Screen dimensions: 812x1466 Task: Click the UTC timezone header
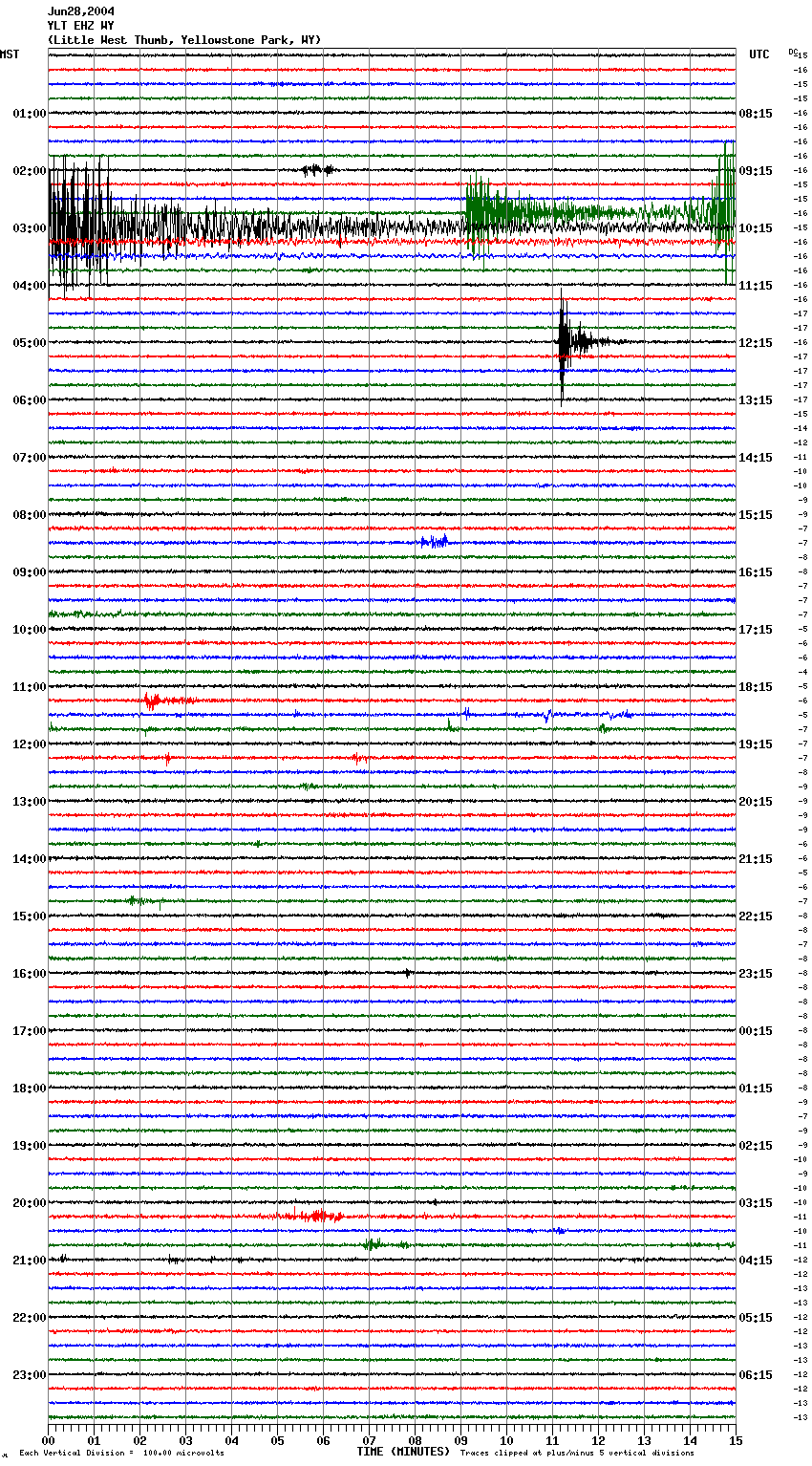point(759,54)
